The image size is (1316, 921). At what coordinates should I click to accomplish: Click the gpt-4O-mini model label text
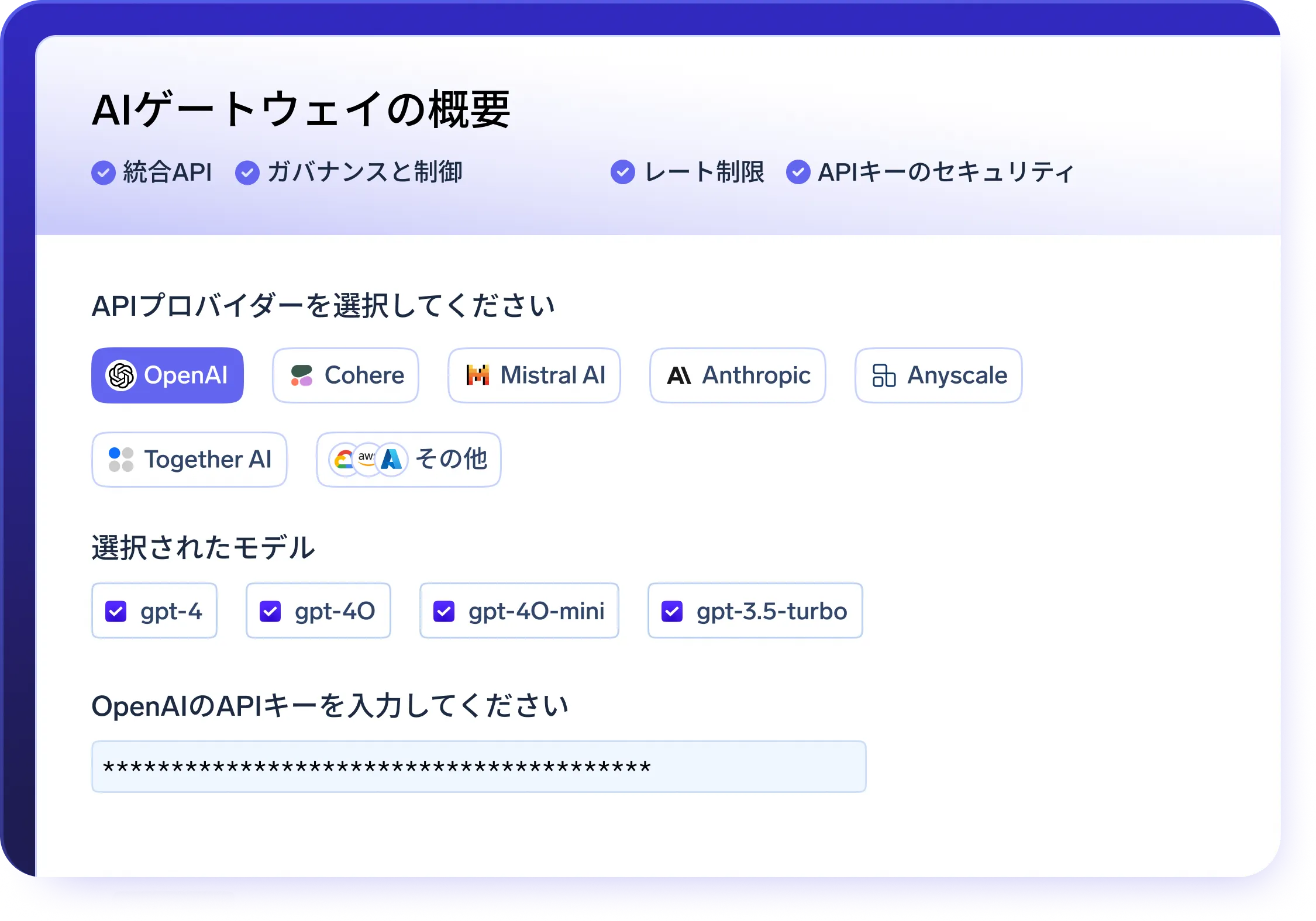(536, 612)
